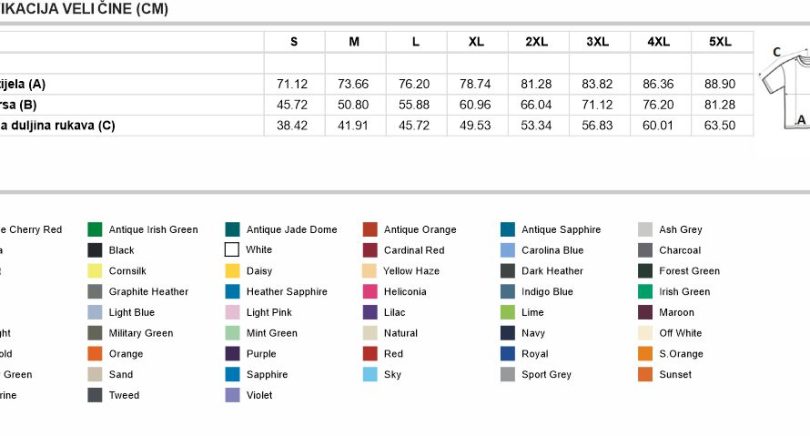Click the t-shirt measurement diagram
Image resolution: width=810 pixels, height=436 pixels.
pyautogui.click(x=785, y=88)
